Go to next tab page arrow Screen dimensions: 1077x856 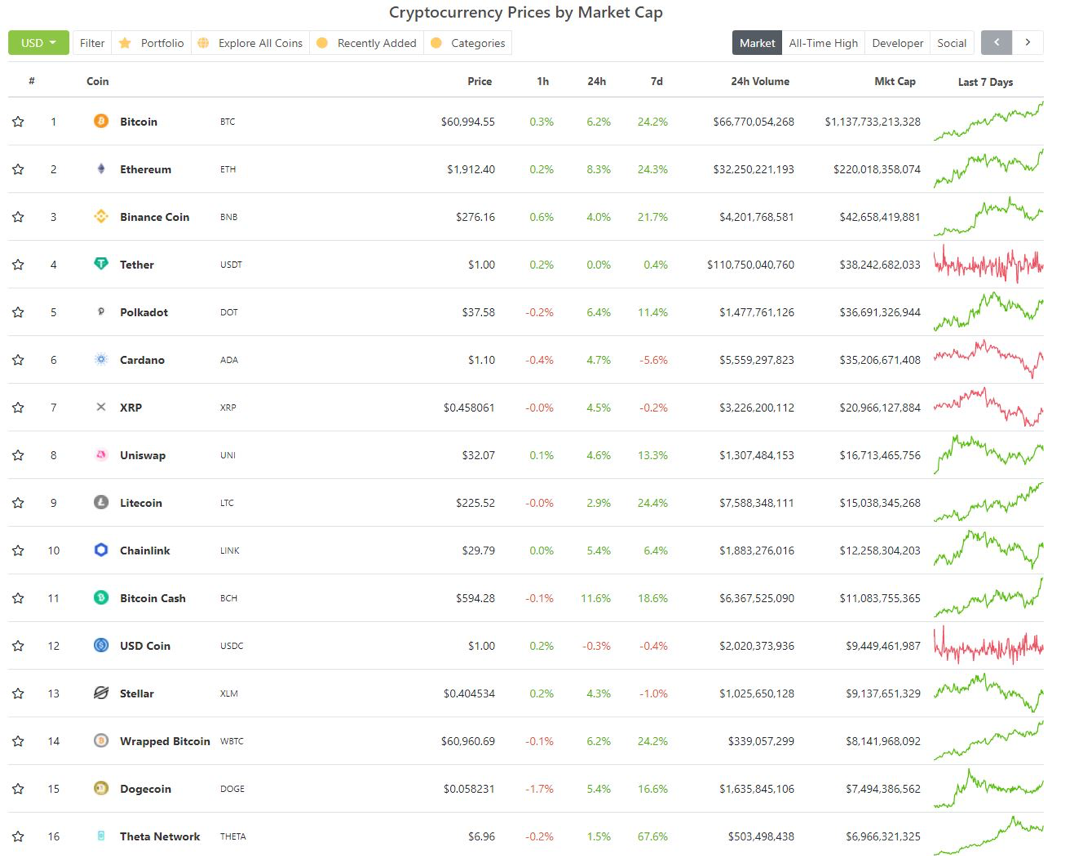(1028, 43)
